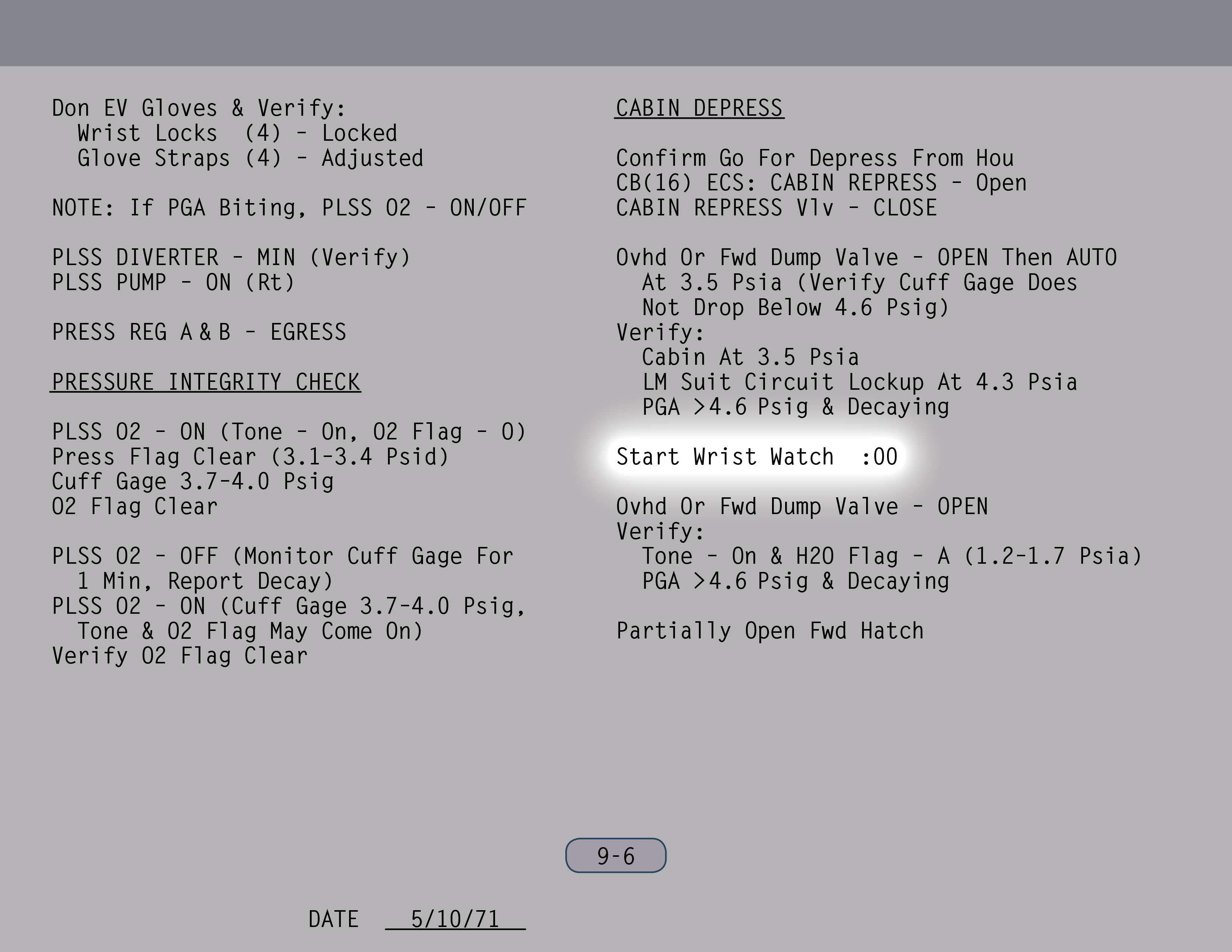Click the Don EV Gloves & Verify line
This screenshot has width=1232, height=952.
click(199, 108)
